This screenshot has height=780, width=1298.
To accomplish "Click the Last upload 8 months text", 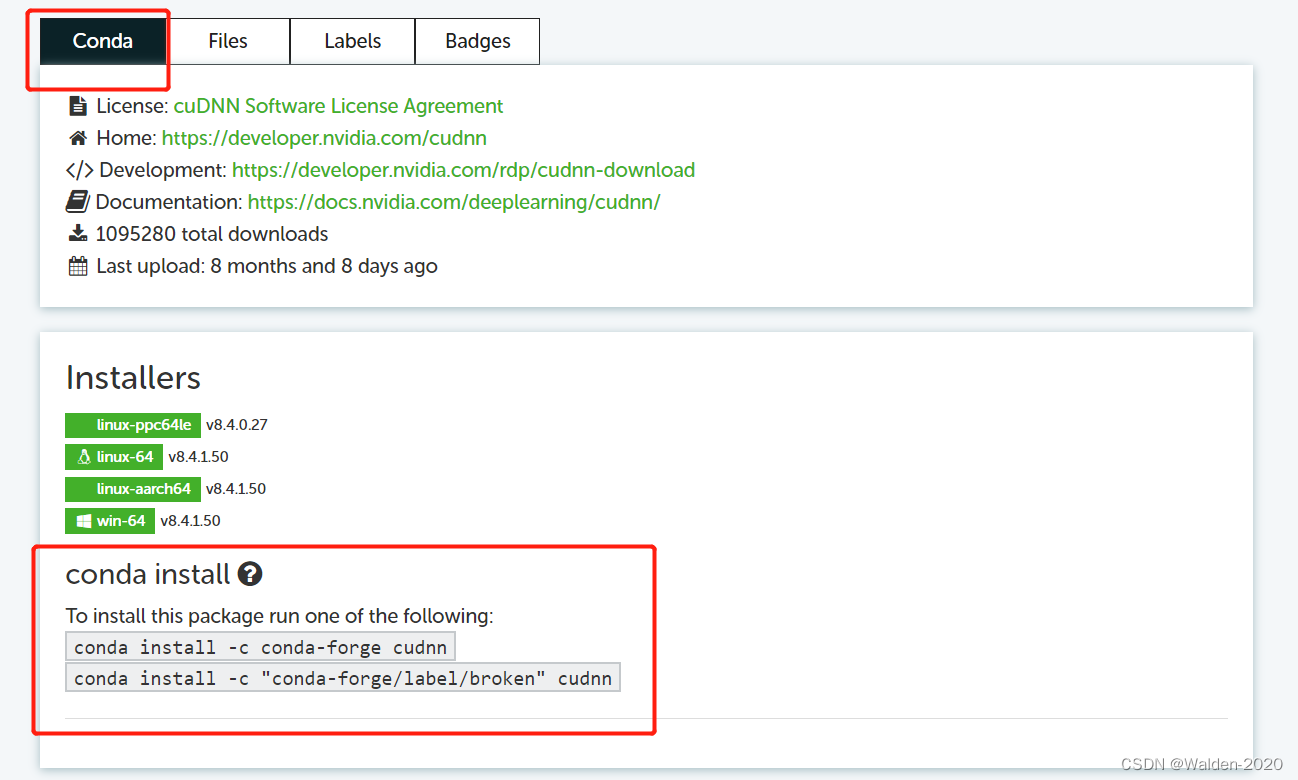I will pyautogui.click(x=267, y=266).
